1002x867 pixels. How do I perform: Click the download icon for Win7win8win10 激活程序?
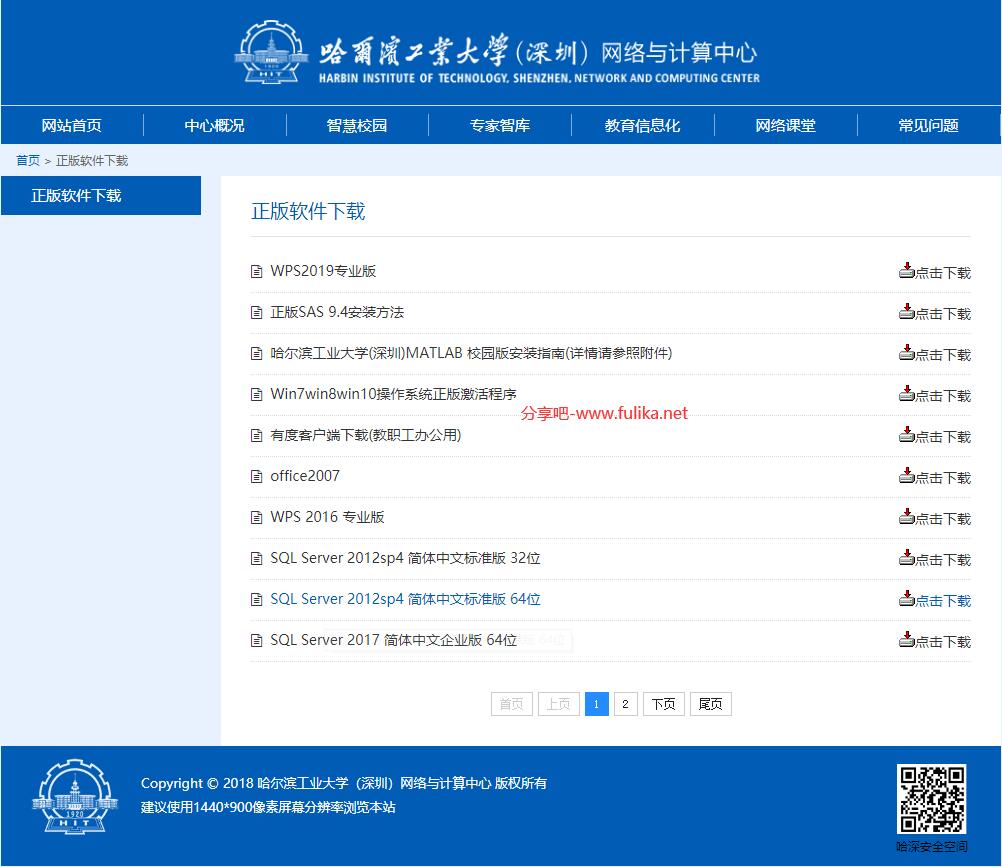[906, 393]
